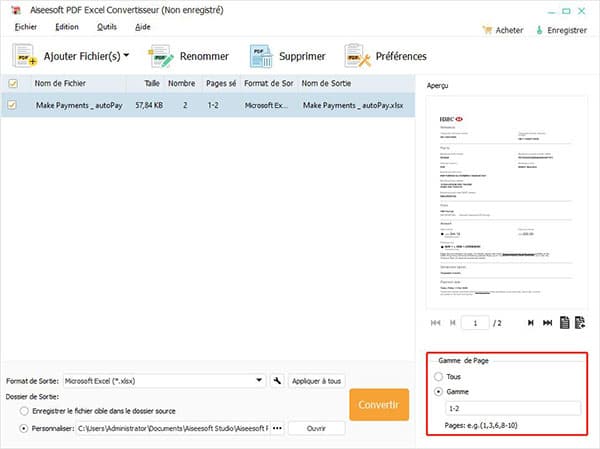Select the Tous page range radio
The image size is (600, 449).
pos(439,377)
